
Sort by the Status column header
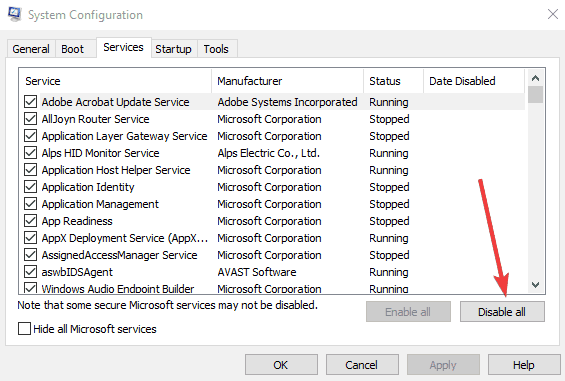(x=393, y=81)
